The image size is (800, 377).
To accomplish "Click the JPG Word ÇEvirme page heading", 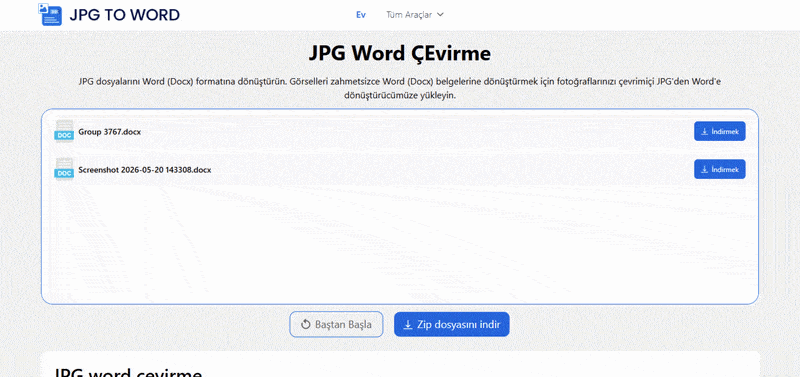I will pyautogui.click(x=399, y=54).
